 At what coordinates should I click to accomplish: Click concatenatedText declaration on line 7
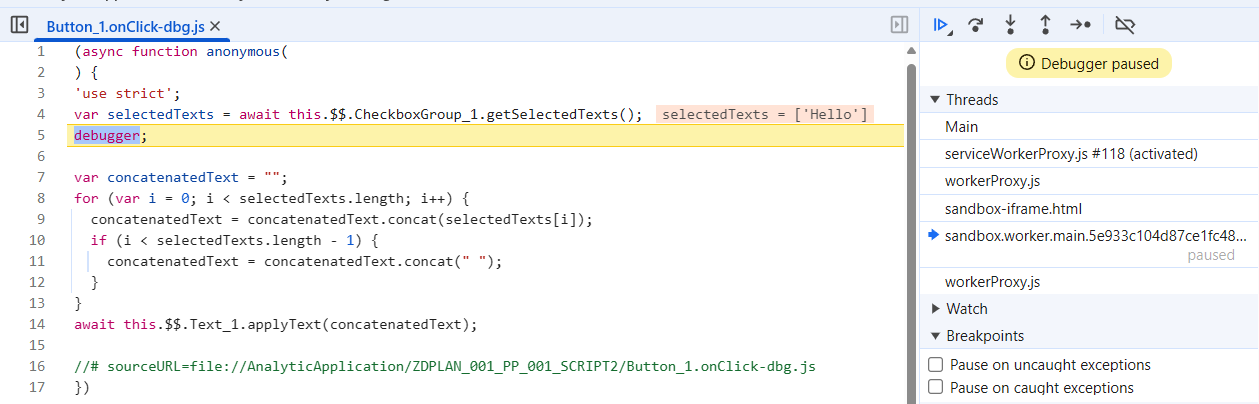pyautogui.click(x=181, y=177)
